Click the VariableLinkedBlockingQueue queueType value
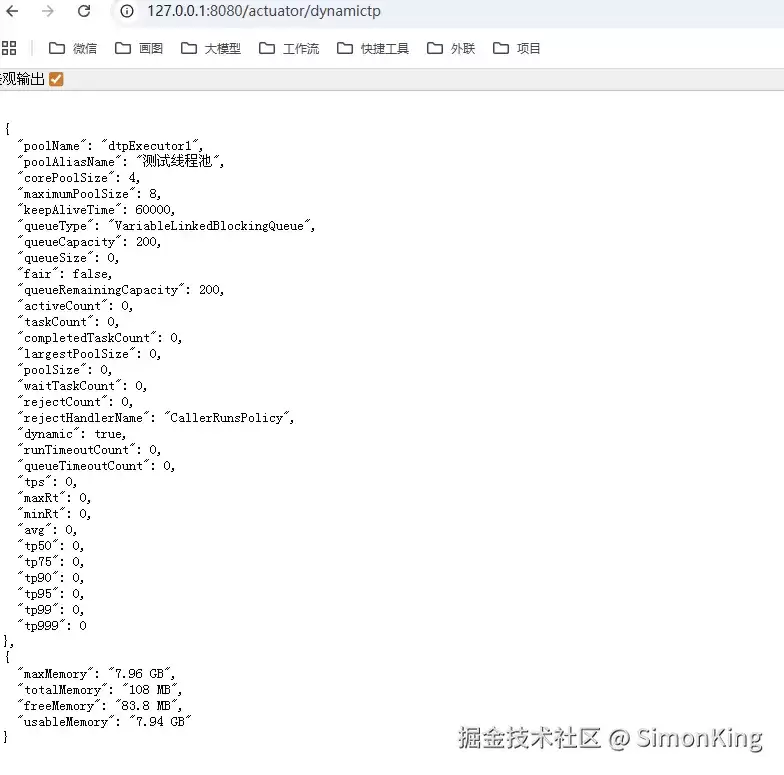The image size is (784, 775). click(x=209, y=226)
